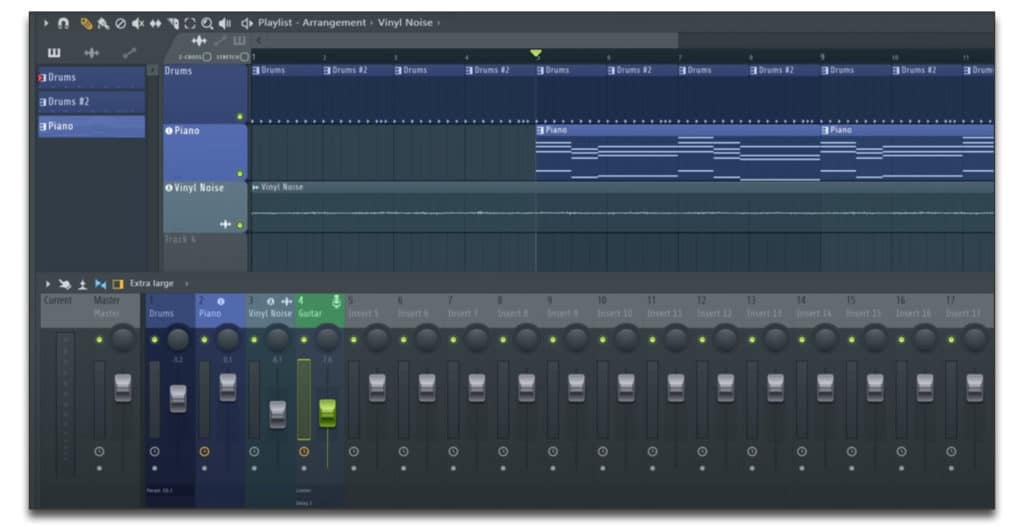Select the Delete tool in Playlist toolbar
Screen dimensions: 1024x527
(120, 24)
